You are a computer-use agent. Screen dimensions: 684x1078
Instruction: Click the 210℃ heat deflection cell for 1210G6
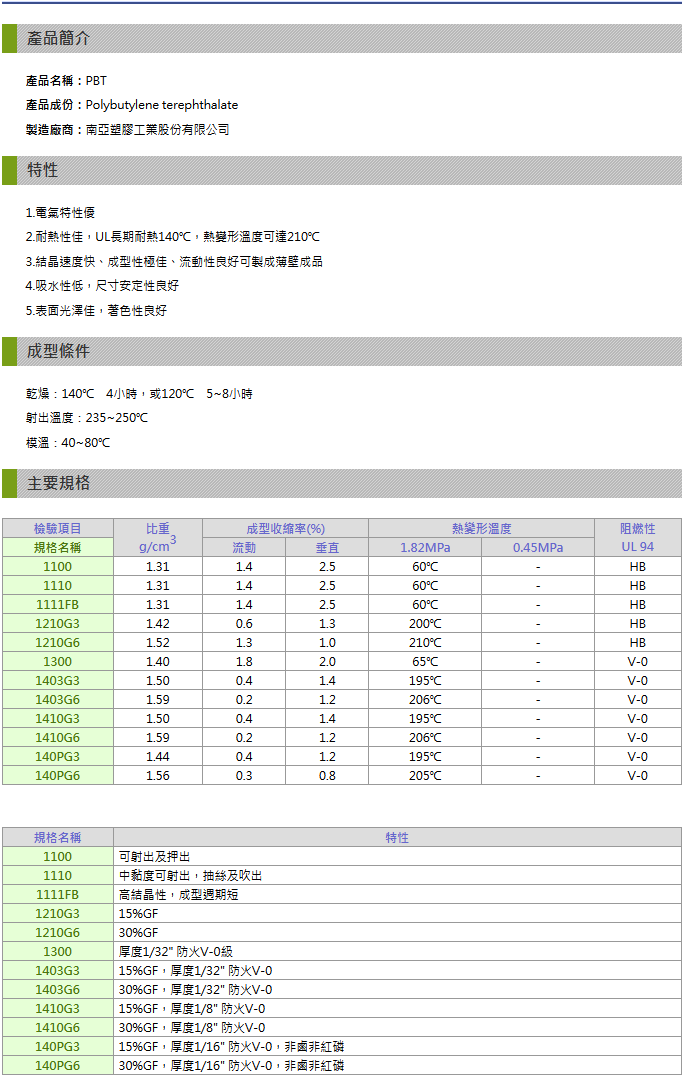425,643
